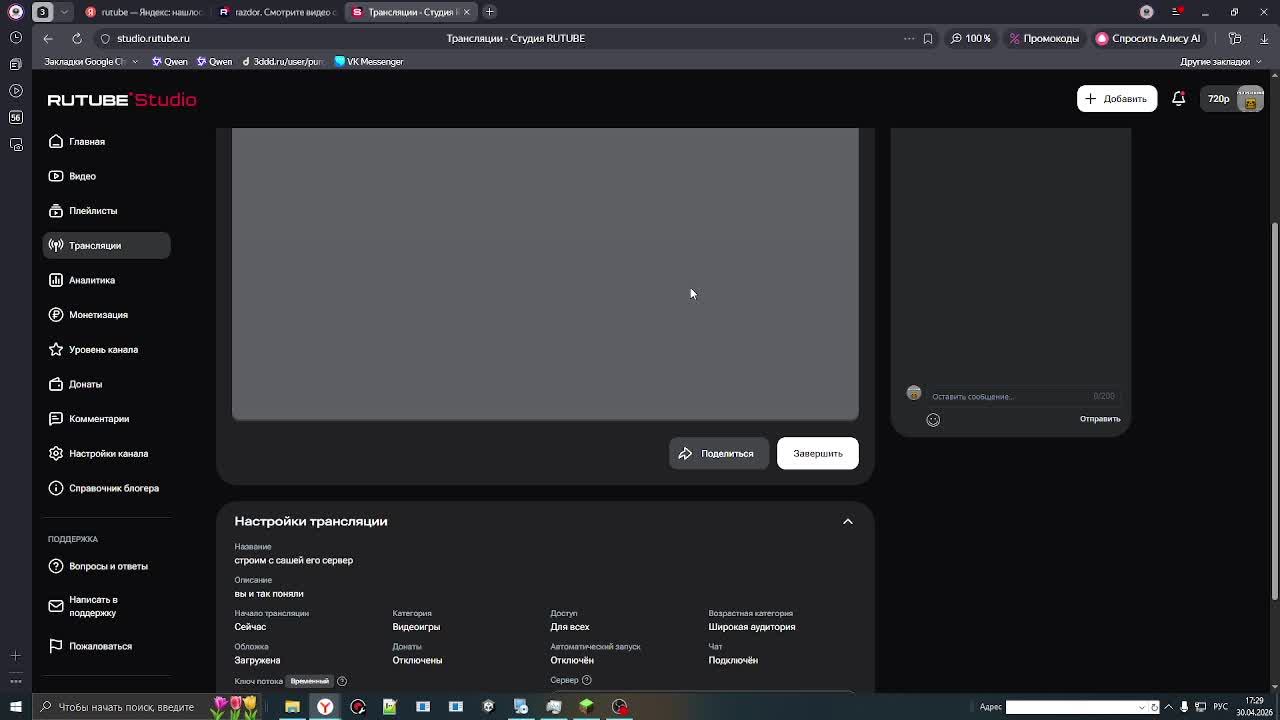
Task: Click the help icon next to Сервер
Action: pos(587,680)
